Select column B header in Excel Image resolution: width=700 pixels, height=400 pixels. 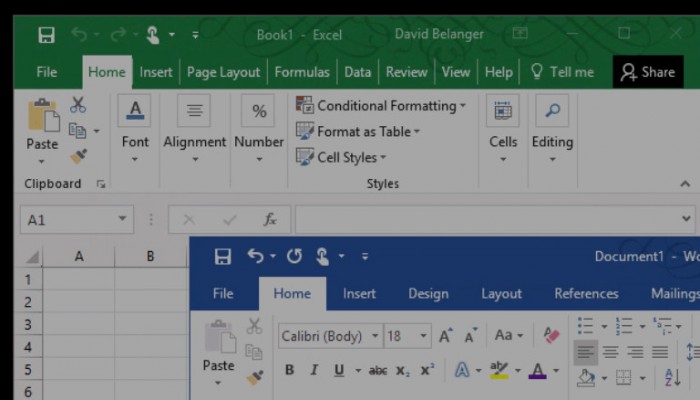150,257
